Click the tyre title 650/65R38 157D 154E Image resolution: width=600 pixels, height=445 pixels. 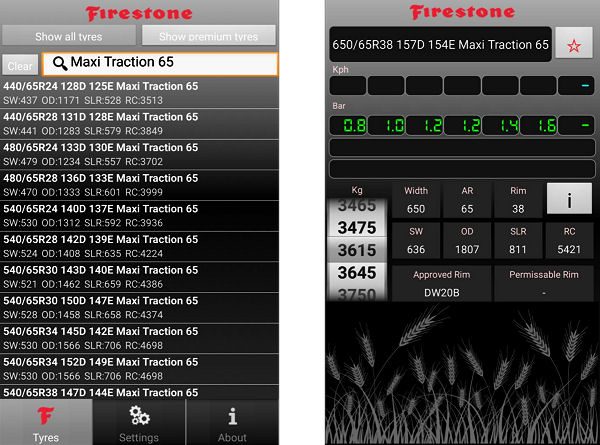coord(440,44)
